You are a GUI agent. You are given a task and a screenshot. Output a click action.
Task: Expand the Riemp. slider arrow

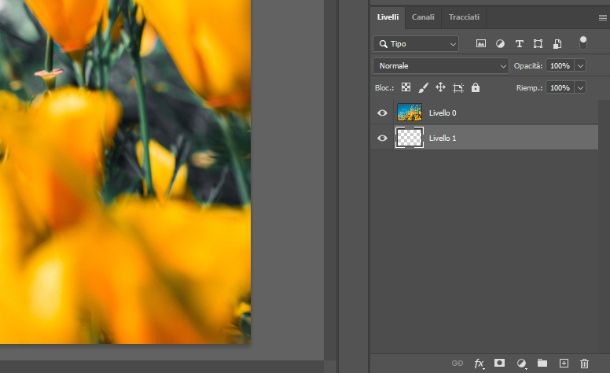pos(580,88)
